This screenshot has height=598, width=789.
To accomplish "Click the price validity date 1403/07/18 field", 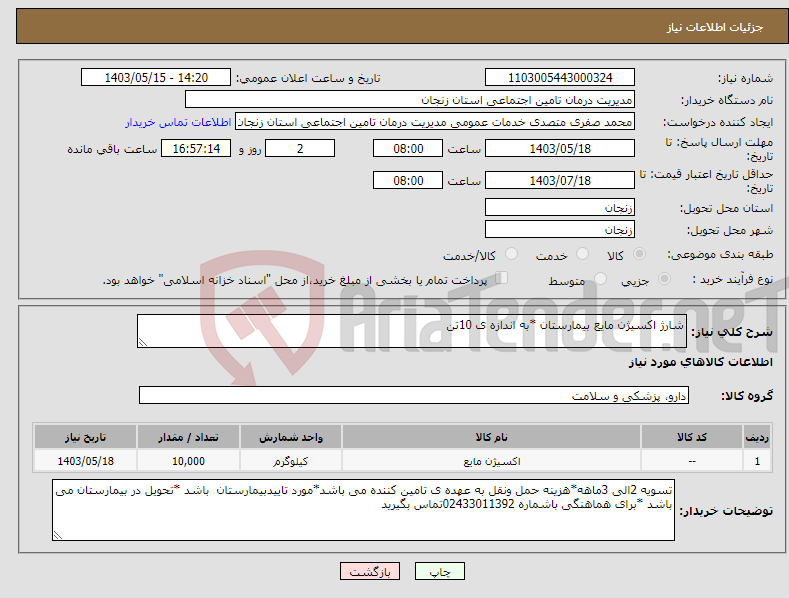I will (x=560, y=180).
